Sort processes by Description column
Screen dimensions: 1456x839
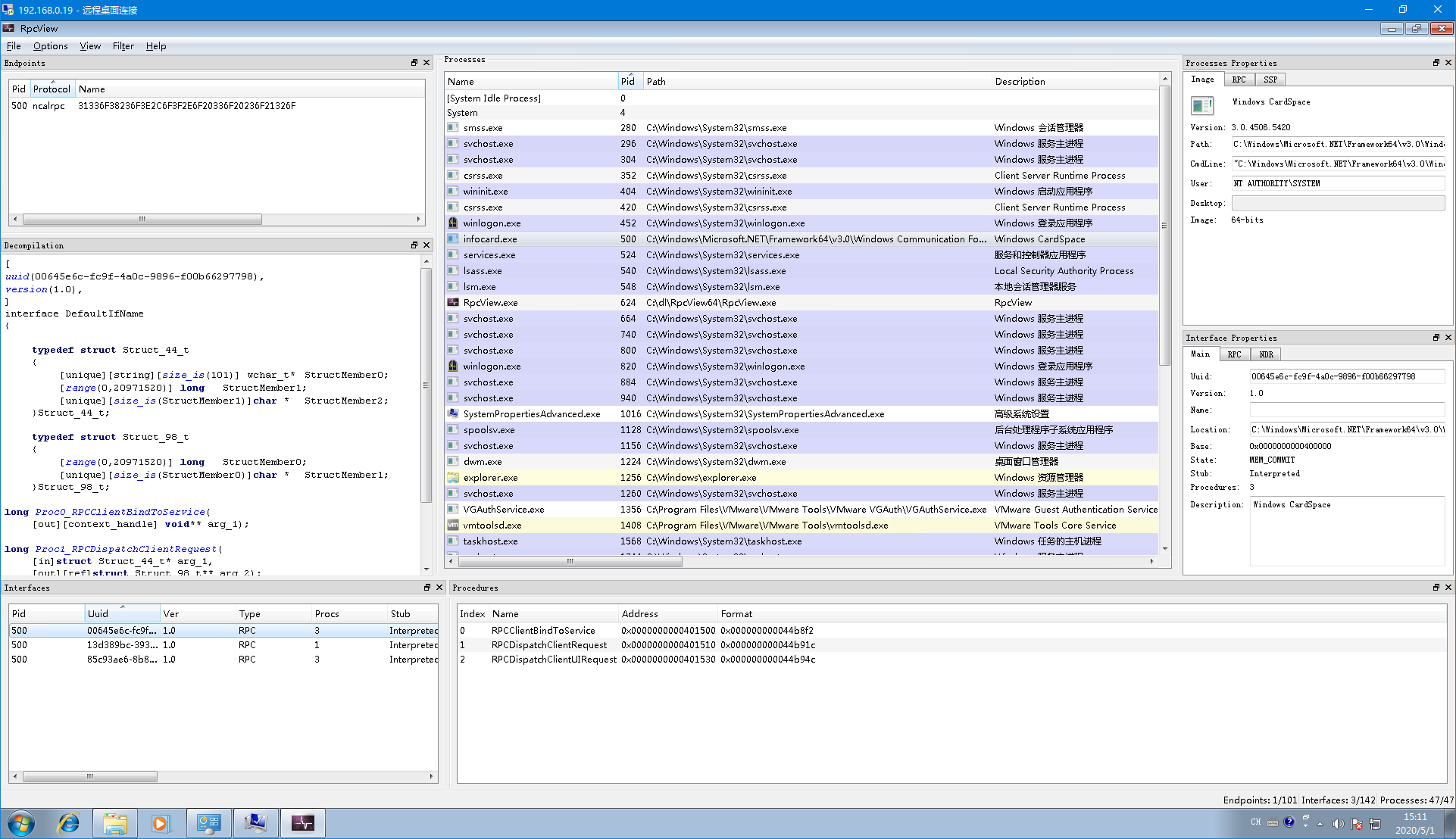[x=1075, y=82]
